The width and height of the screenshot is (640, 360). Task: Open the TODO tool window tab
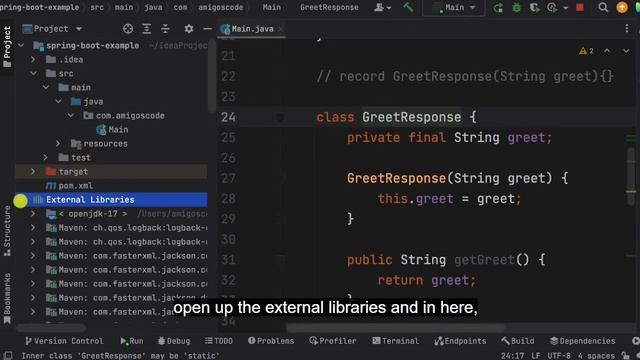219,341
